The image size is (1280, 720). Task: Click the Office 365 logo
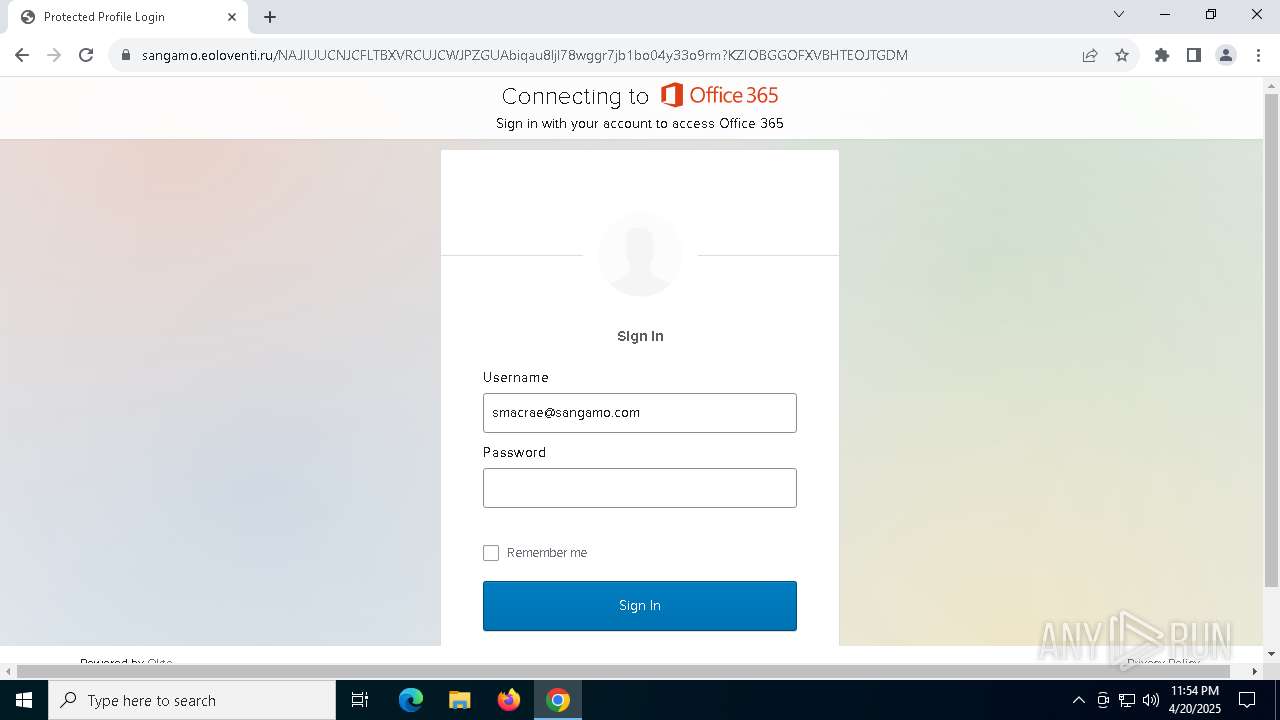tap(719, 95)
